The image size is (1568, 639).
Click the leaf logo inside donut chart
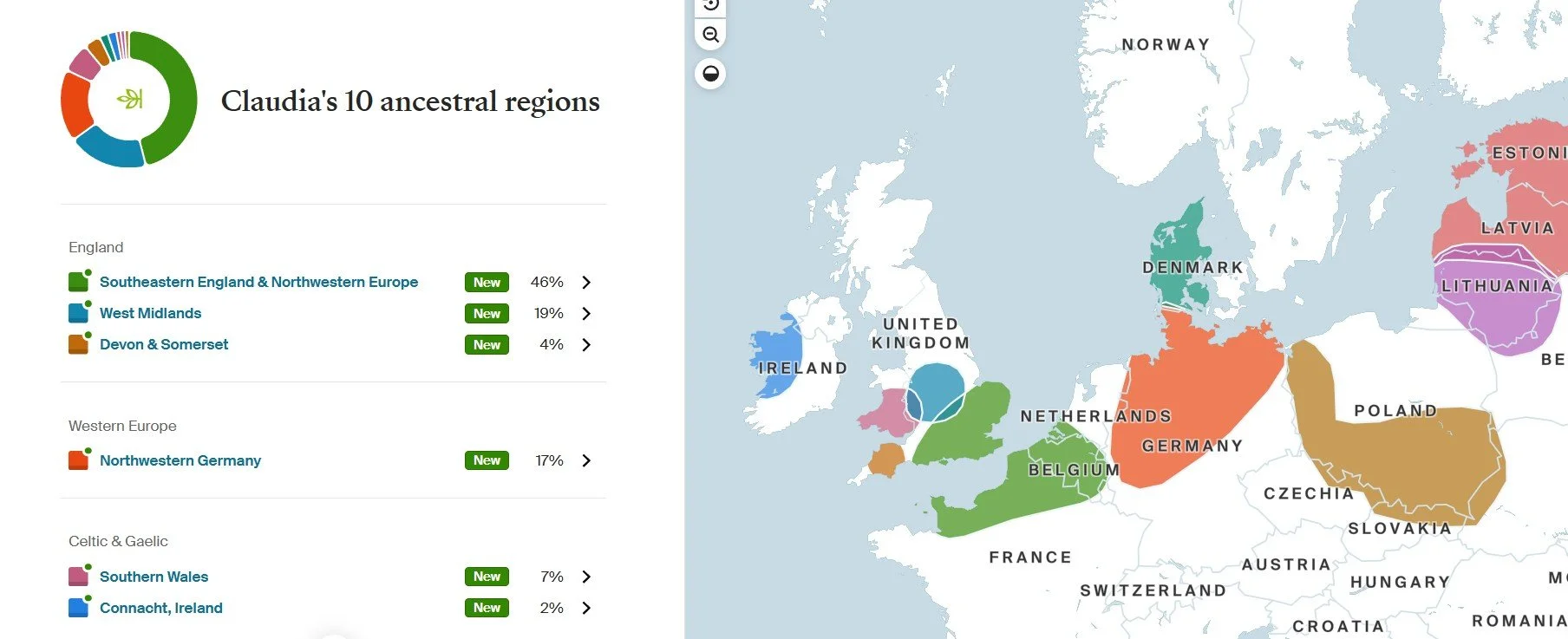click(x=130, y=99)
